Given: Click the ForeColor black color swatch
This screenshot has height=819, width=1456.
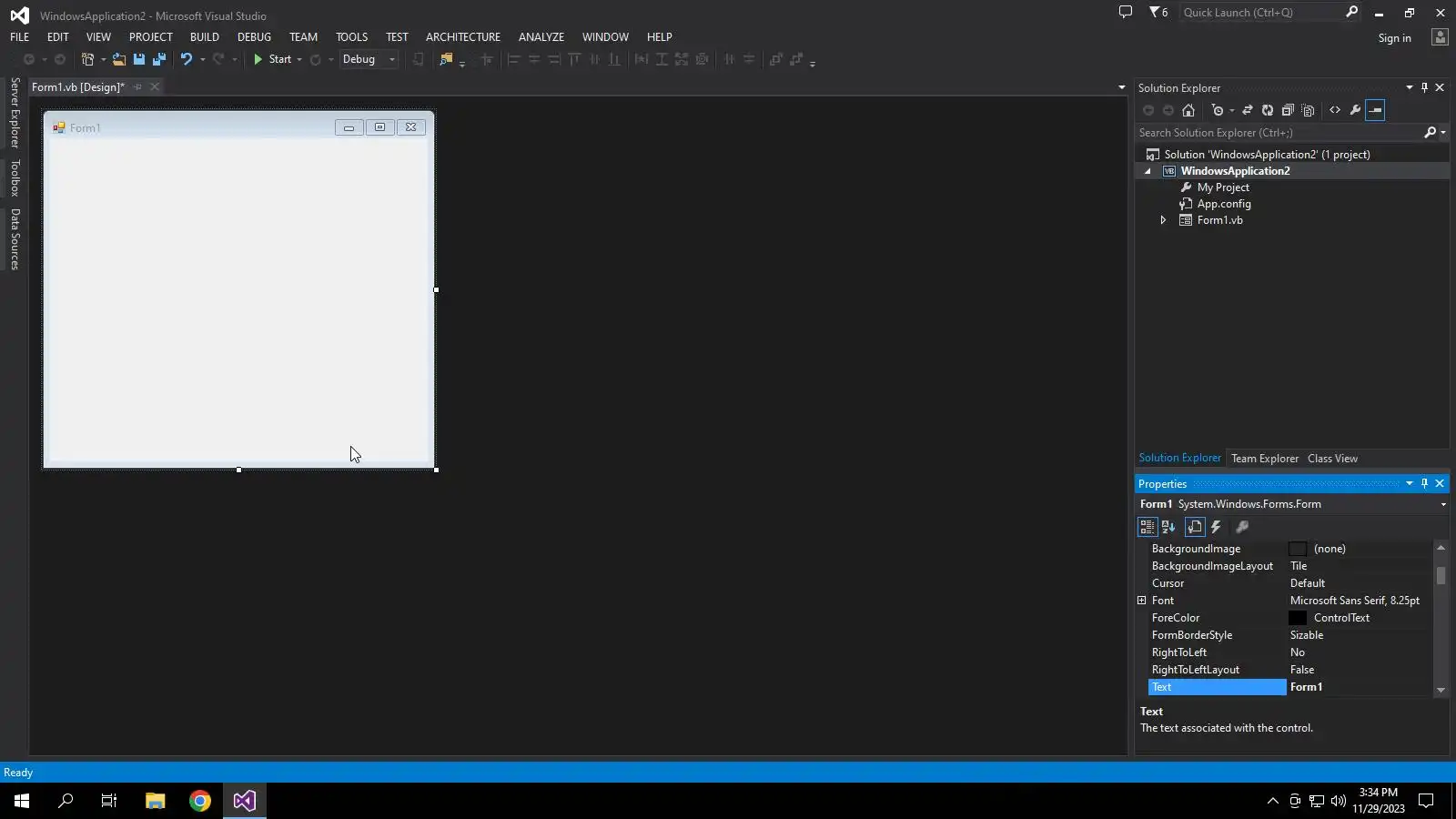Looking at the screenshot, I should (1298, 618).
